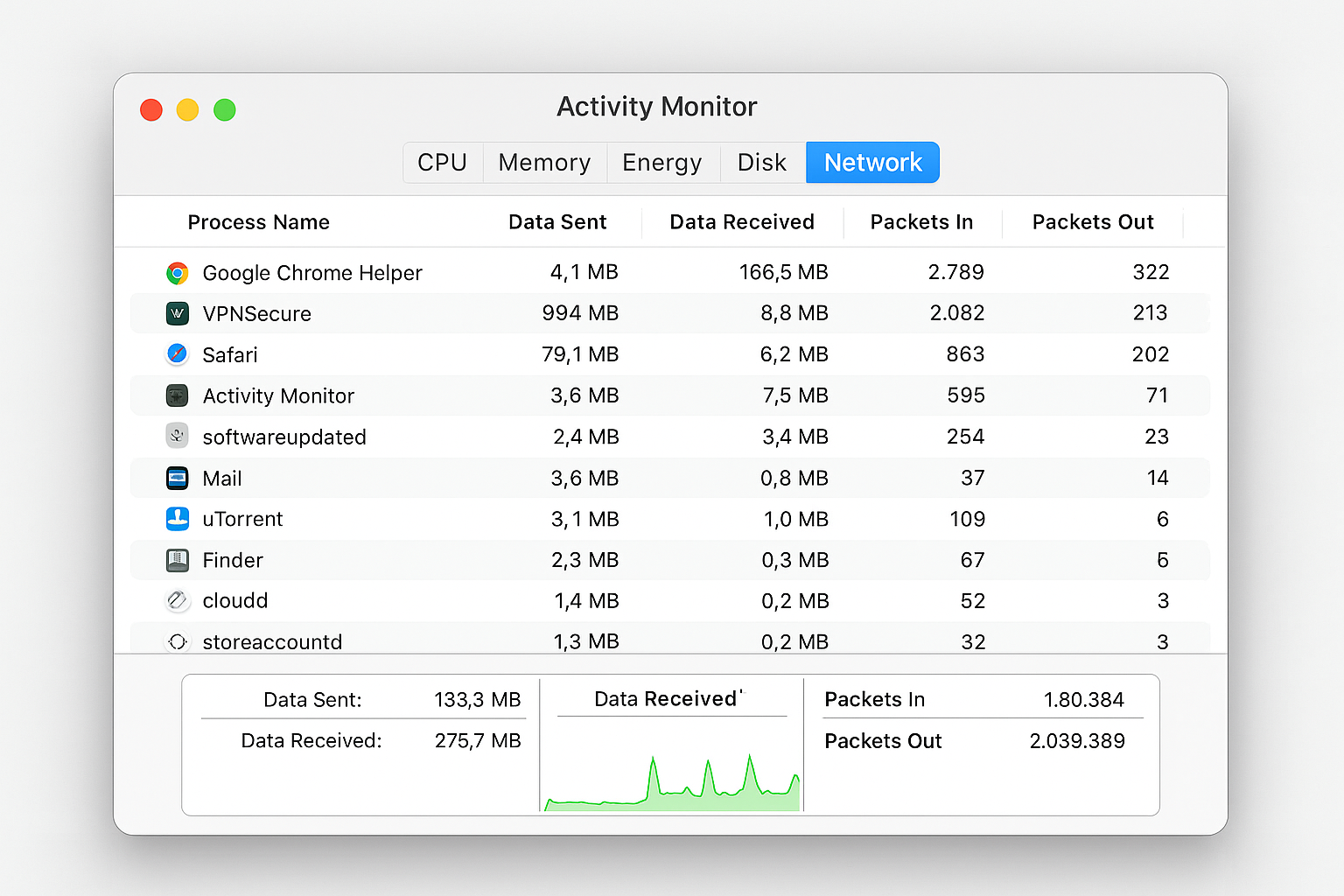Select the uTorrent process name
The image size is (1344, 896).
click(243, 519)
